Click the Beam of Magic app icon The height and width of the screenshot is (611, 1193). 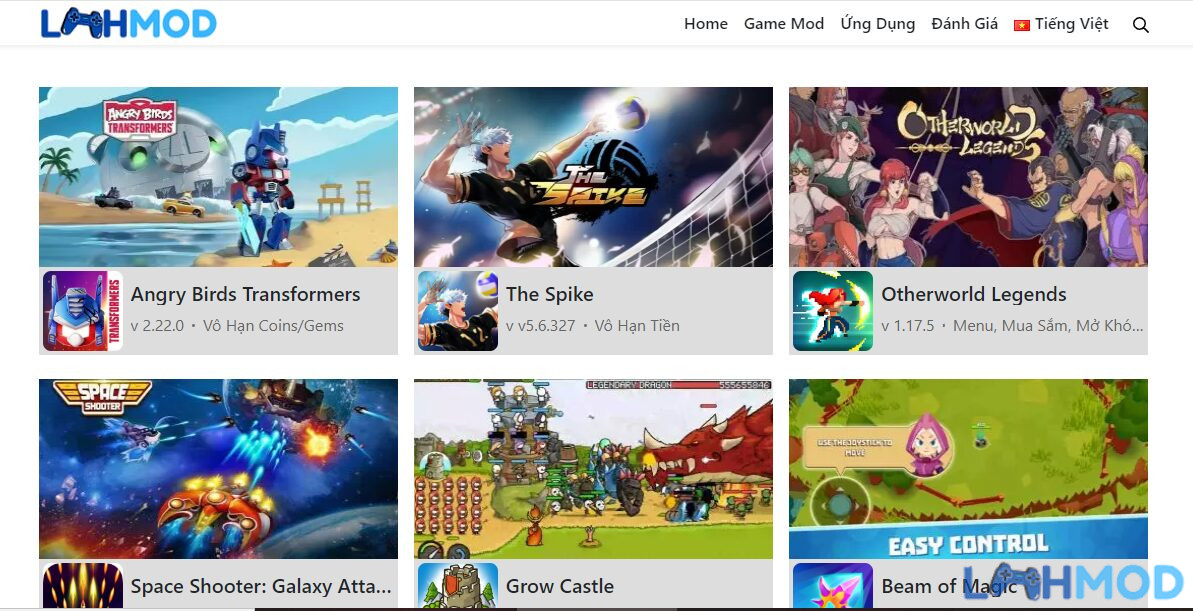pyautogui.click(x=833, y=585)
